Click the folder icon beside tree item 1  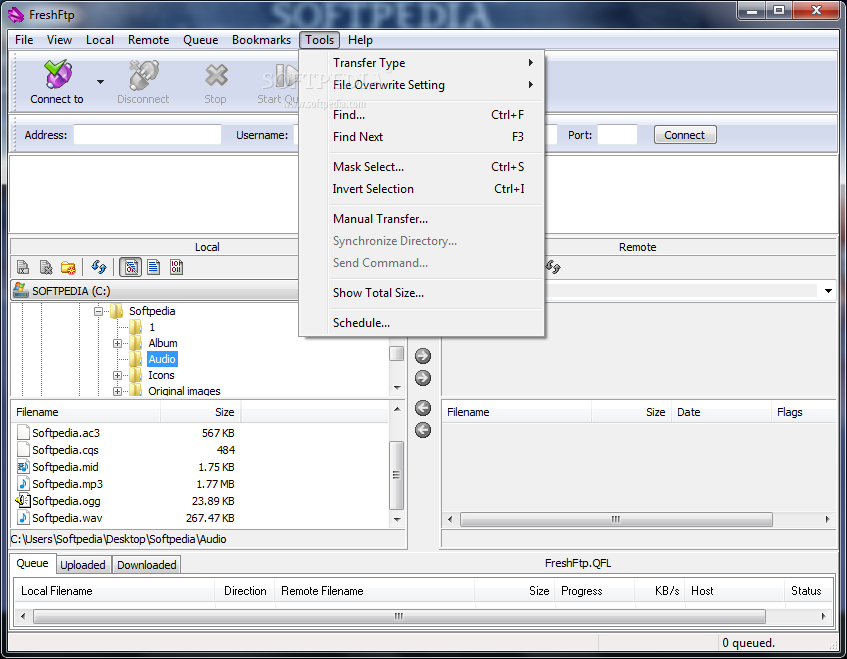click(x=136, y=327)
